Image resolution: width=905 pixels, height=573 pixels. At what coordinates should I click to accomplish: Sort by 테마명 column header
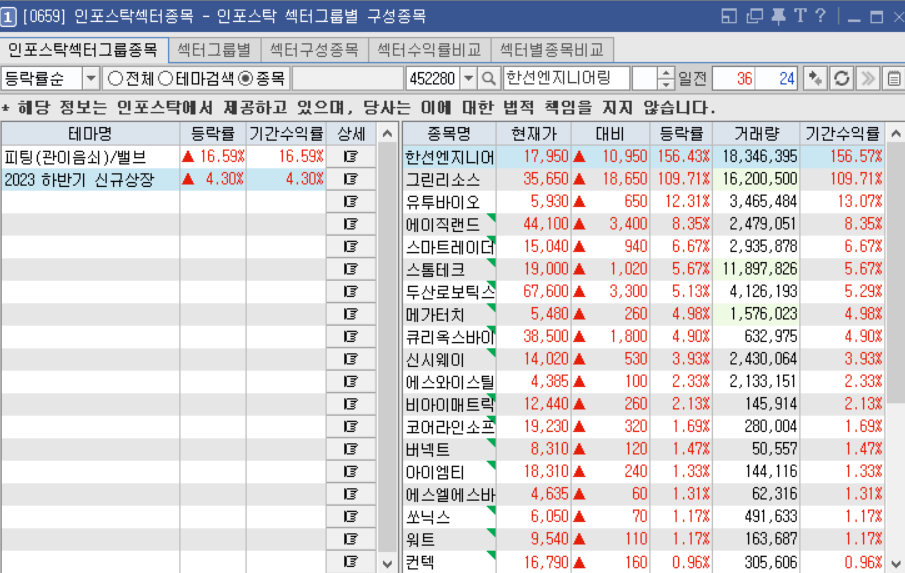90,134
